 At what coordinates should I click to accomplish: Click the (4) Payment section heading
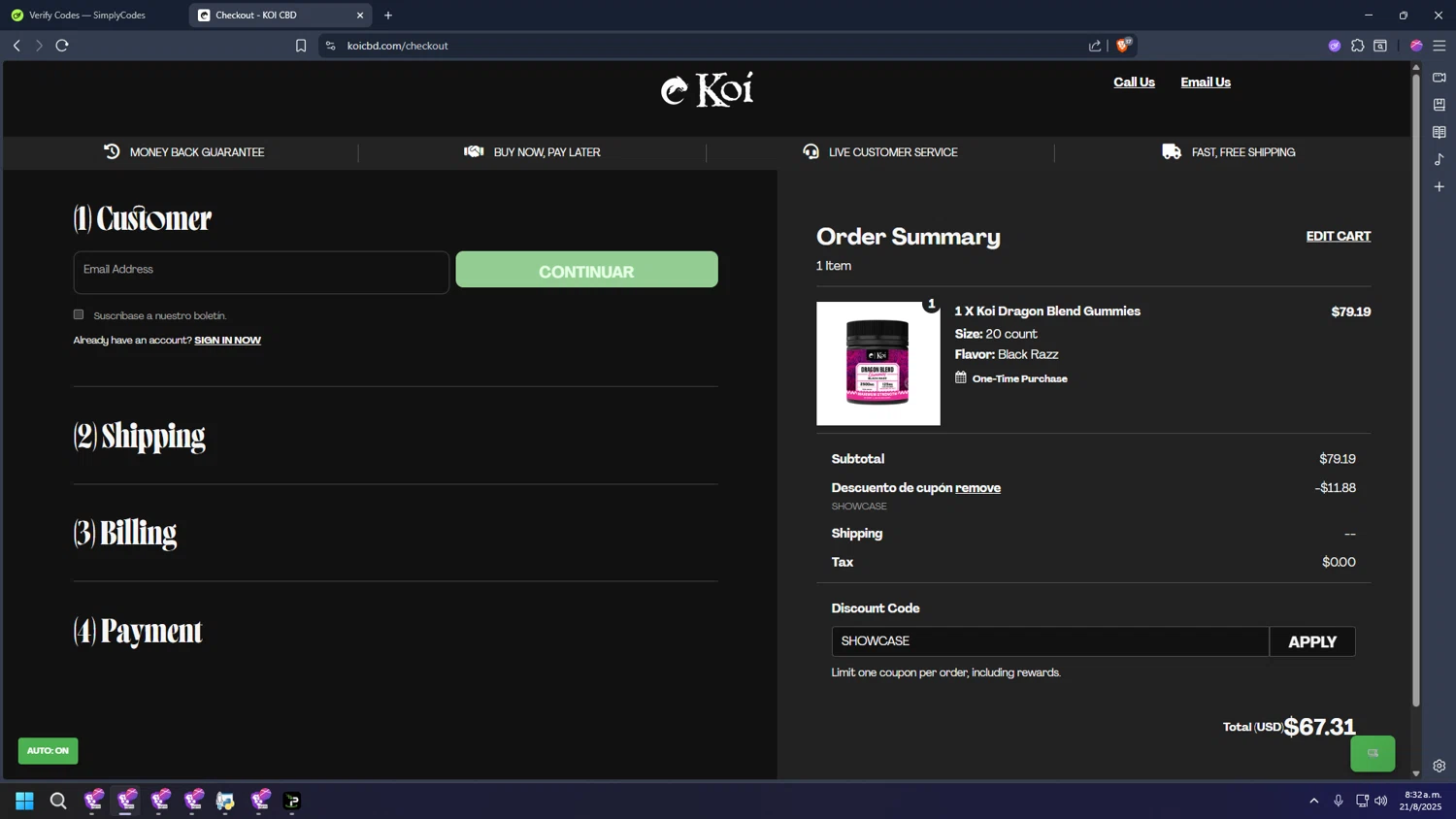pyautogui.click(x=138, y=631)
